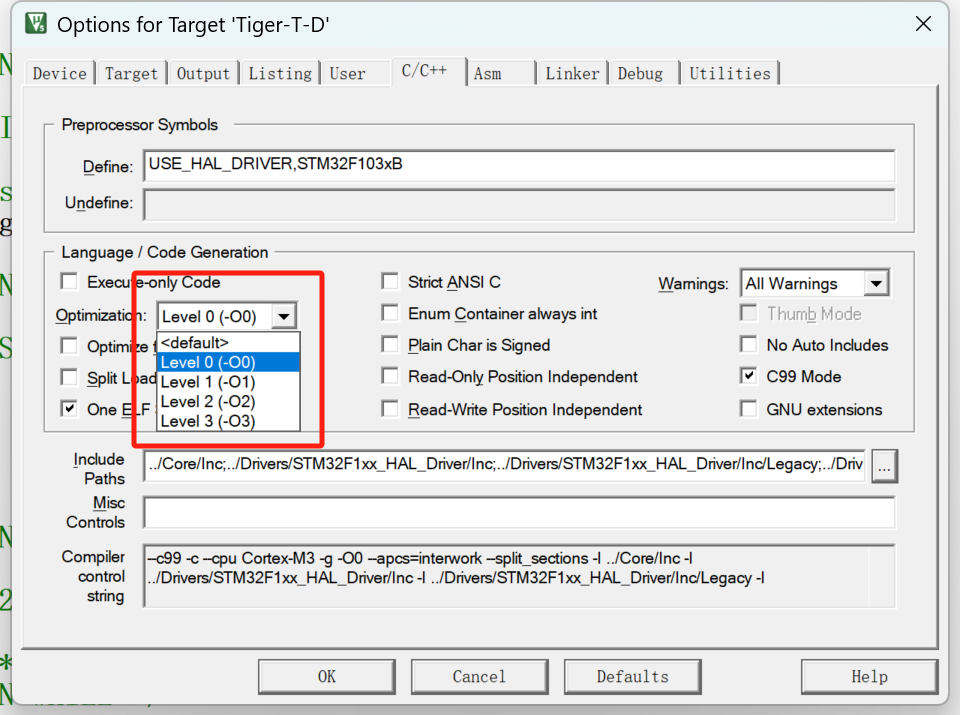Toggle Split Load and Store Multiple checkbox
Image resolution: width=960 pixels, height=715 pixels.
[69, 377]
